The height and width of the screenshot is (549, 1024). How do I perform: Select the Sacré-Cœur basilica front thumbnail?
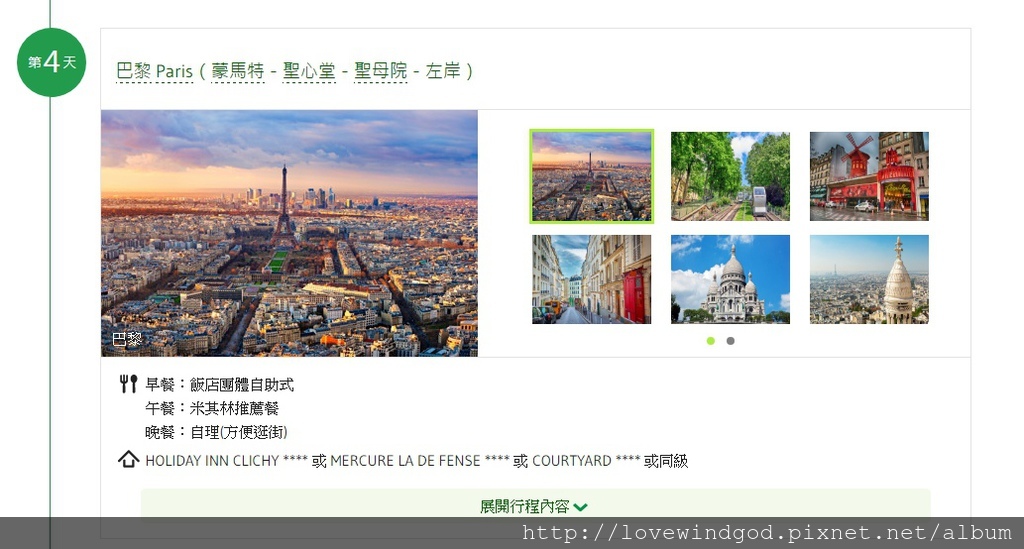pyautogui.click(x=730, y=279)
